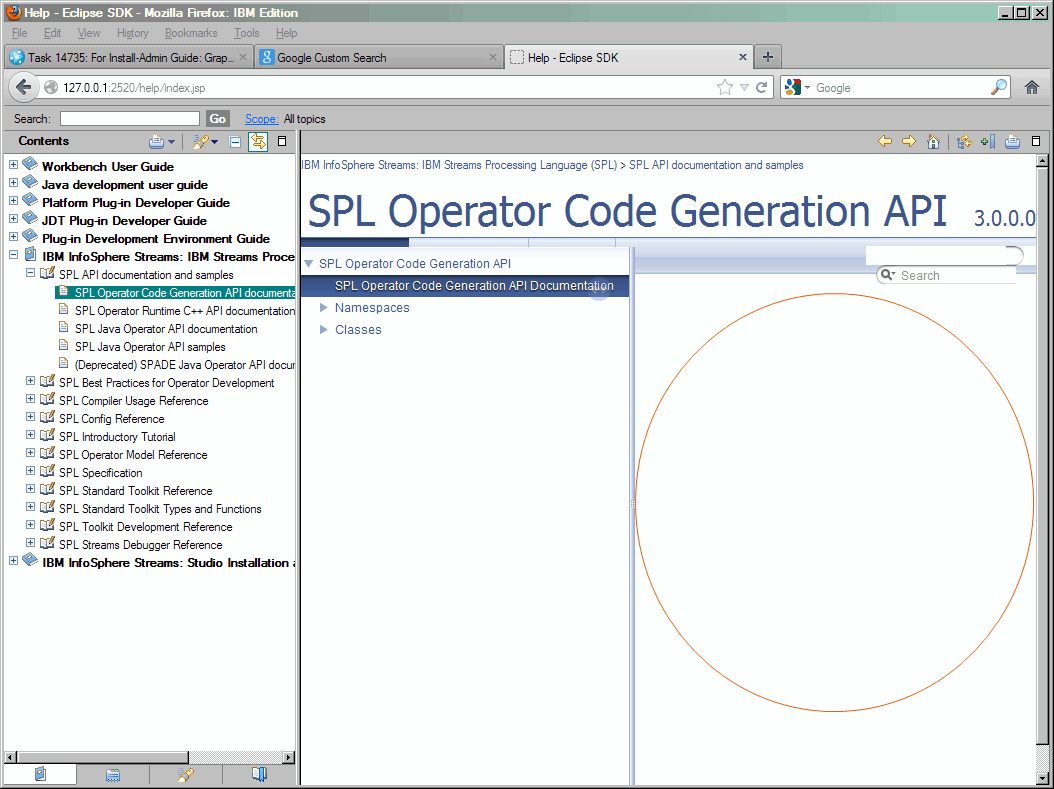Screen dimensions: 1054x789
Task: Switch to Google Custom Search tab
Action: [379, 57]
